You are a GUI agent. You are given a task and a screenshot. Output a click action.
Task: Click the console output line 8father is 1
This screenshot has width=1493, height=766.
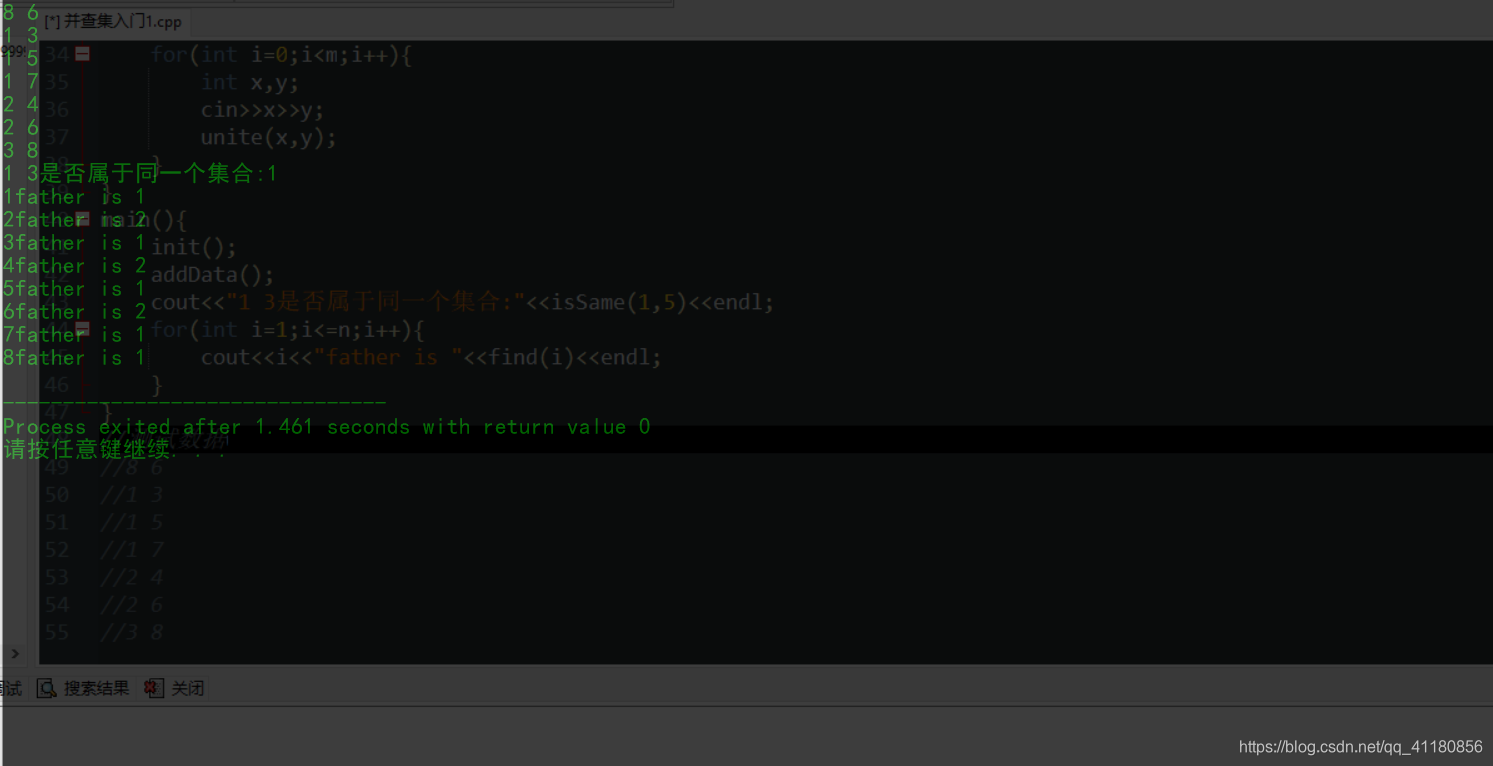74,358
